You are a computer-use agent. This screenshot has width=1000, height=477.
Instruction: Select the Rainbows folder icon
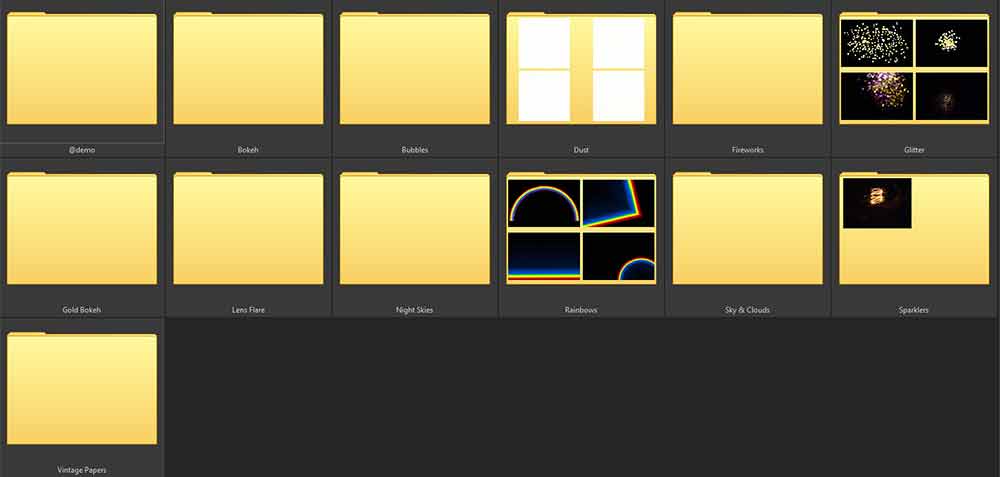pyautogui.click(x=581, y=228)
